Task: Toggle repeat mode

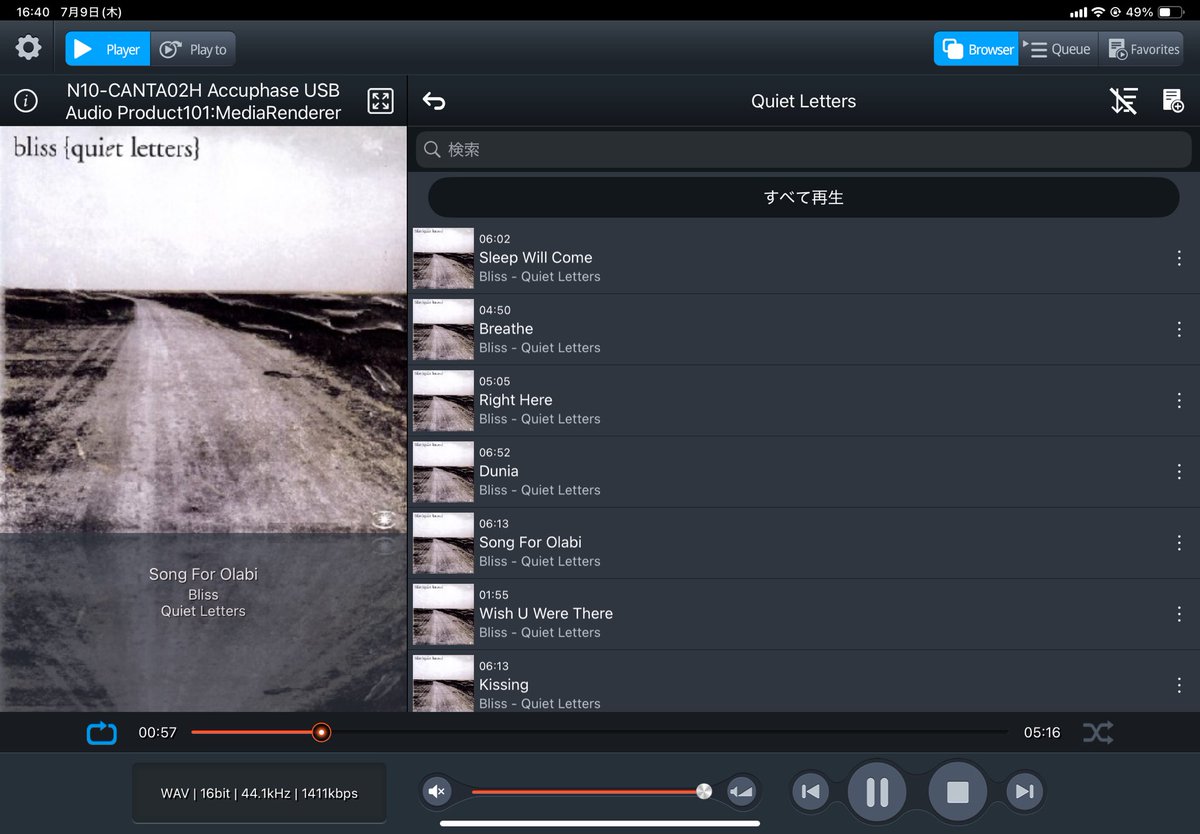Action: pyautogui.click(x=102, y=733)
